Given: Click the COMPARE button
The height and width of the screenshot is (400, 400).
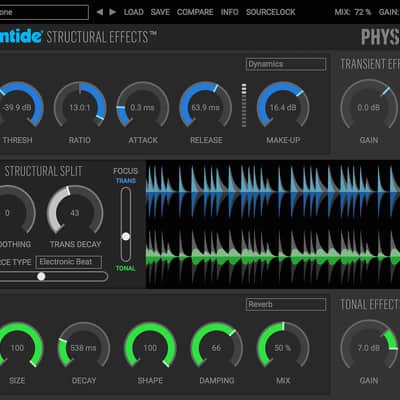Looking at the screenshot, I should (x=195, y=12).
